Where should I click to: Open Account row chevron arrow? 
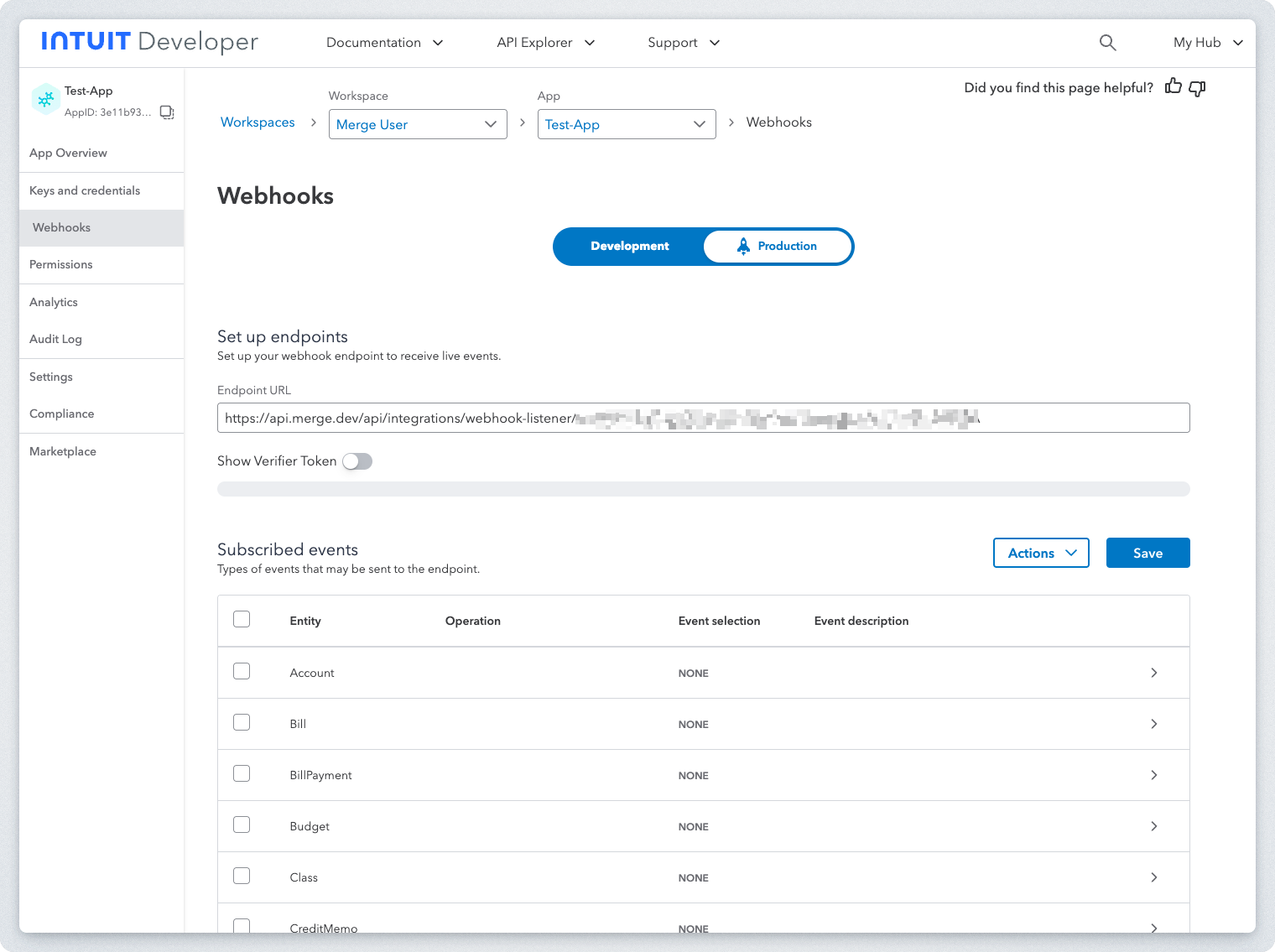[1153, 673]
